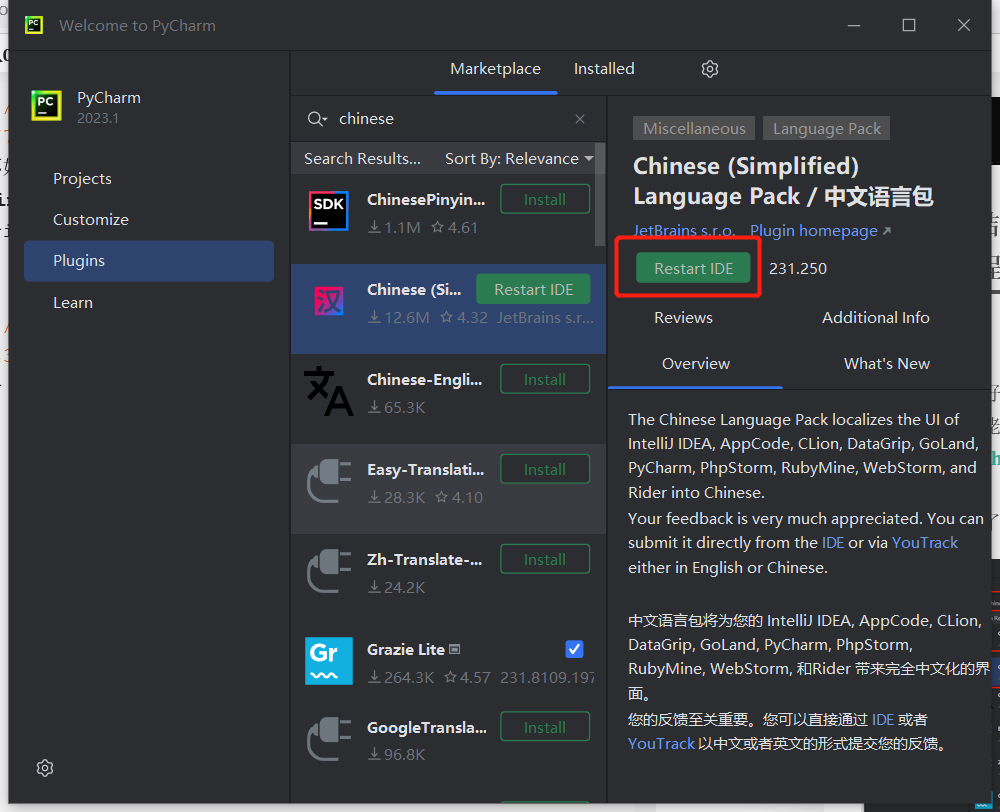Go to Plugins section

[149, 261]
